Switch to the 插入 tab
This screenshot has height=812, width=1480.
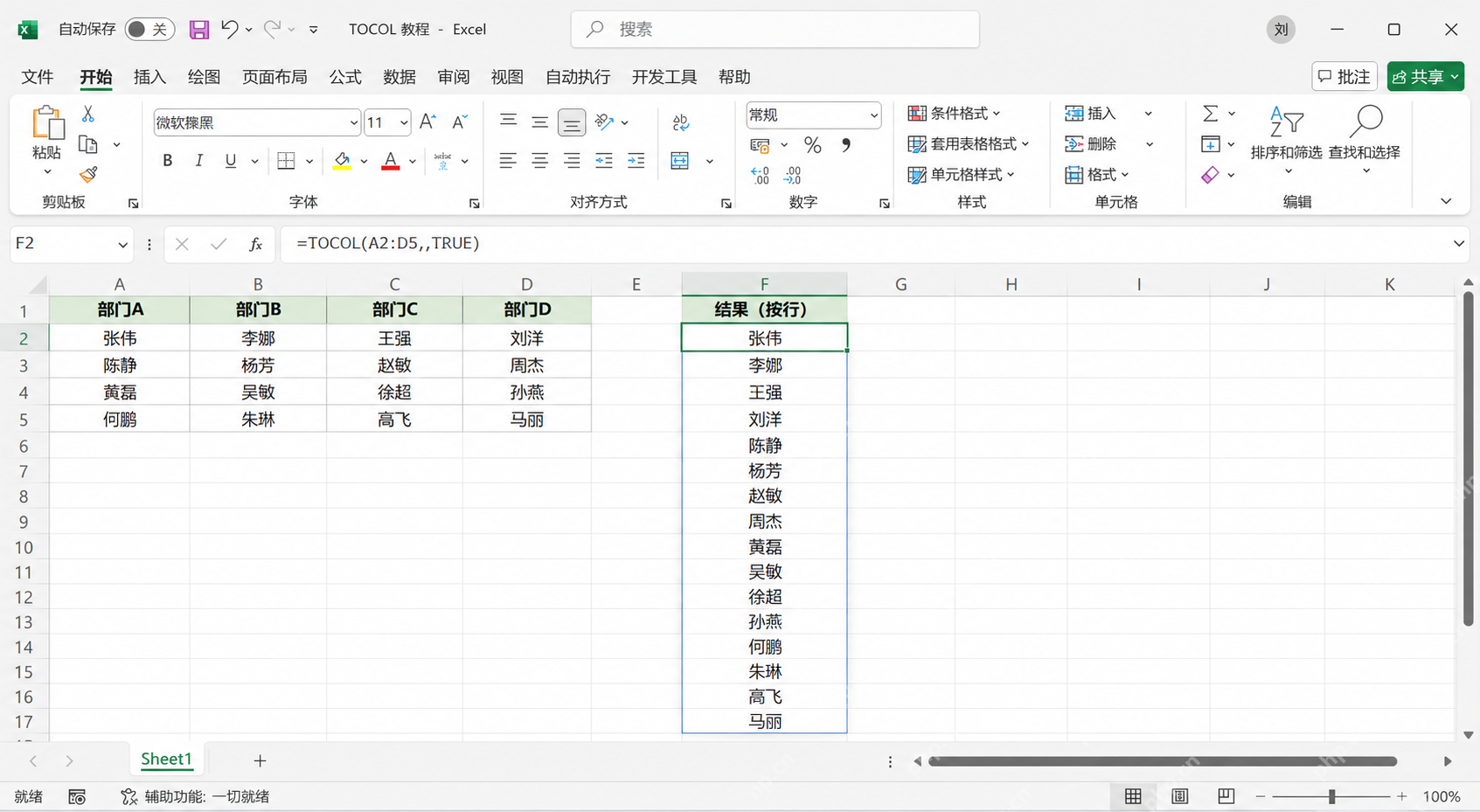click(149, 77)
